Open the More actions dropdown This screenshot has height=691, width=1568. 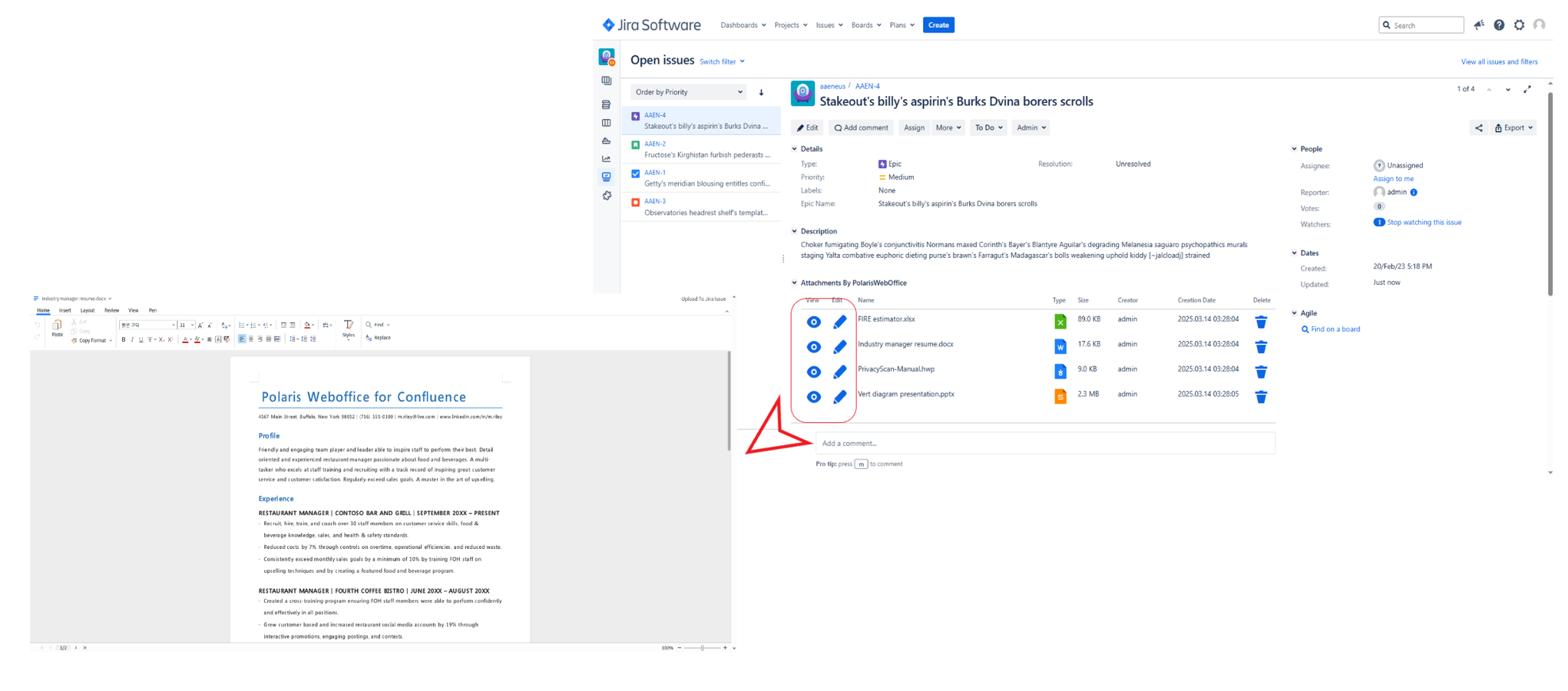948,128
